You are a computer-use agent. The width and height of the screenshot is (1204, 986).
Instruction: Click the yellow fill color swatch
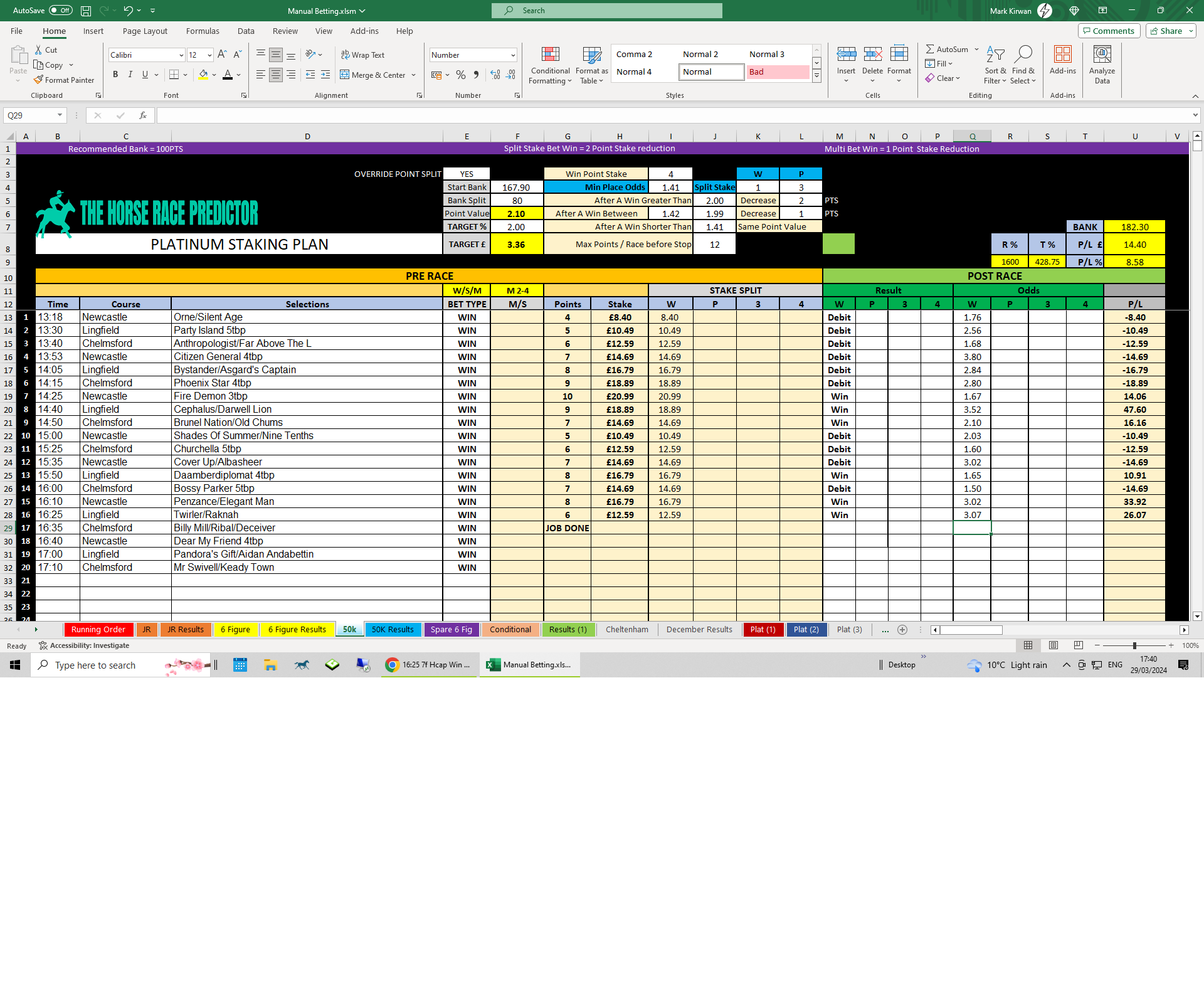click(203, 75)
